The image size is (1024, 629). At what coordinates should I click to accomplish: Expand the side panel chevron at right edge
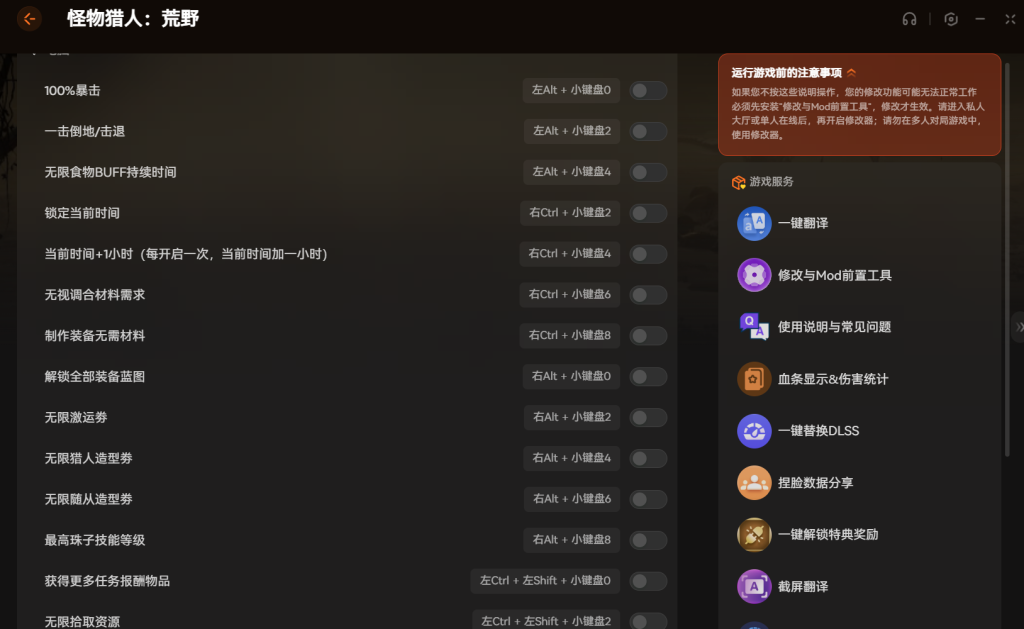click(1018, 327)
